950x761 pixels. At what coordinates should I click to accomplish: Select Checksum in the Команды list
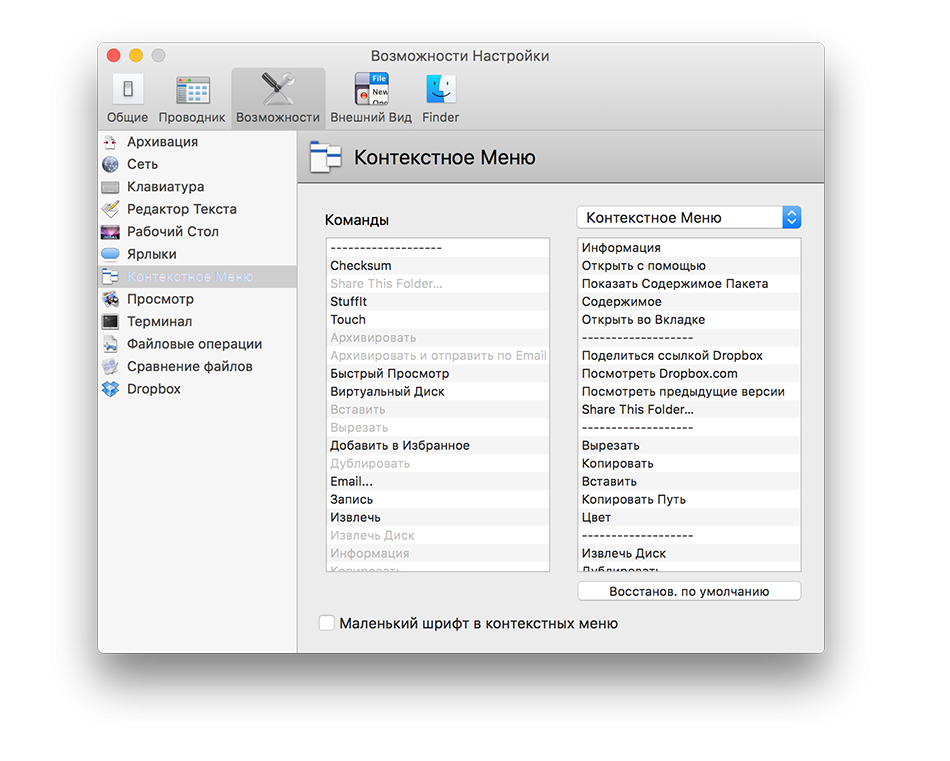pos(437,265)
